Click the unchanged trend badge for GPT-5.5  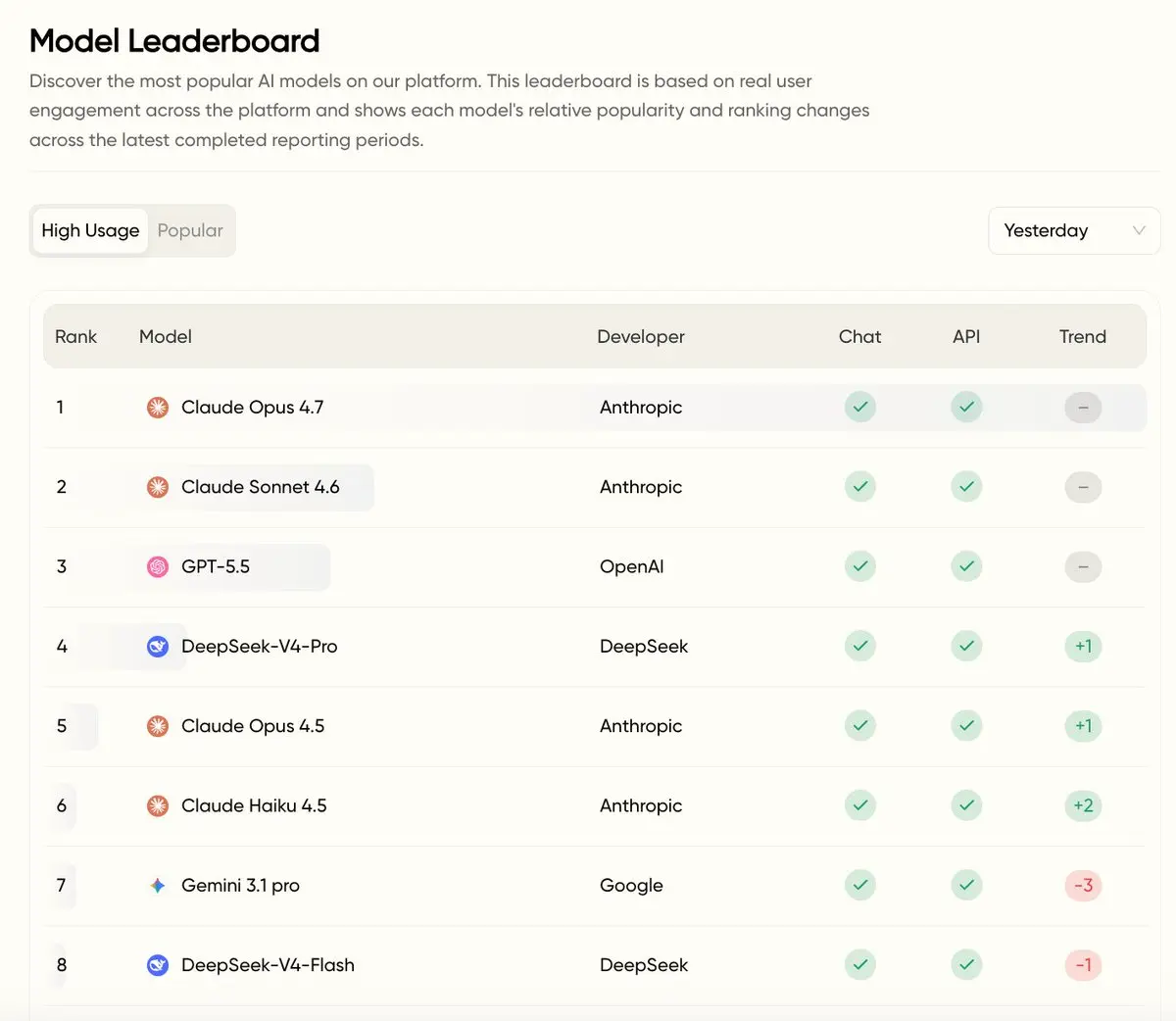tap(1083, 566)
